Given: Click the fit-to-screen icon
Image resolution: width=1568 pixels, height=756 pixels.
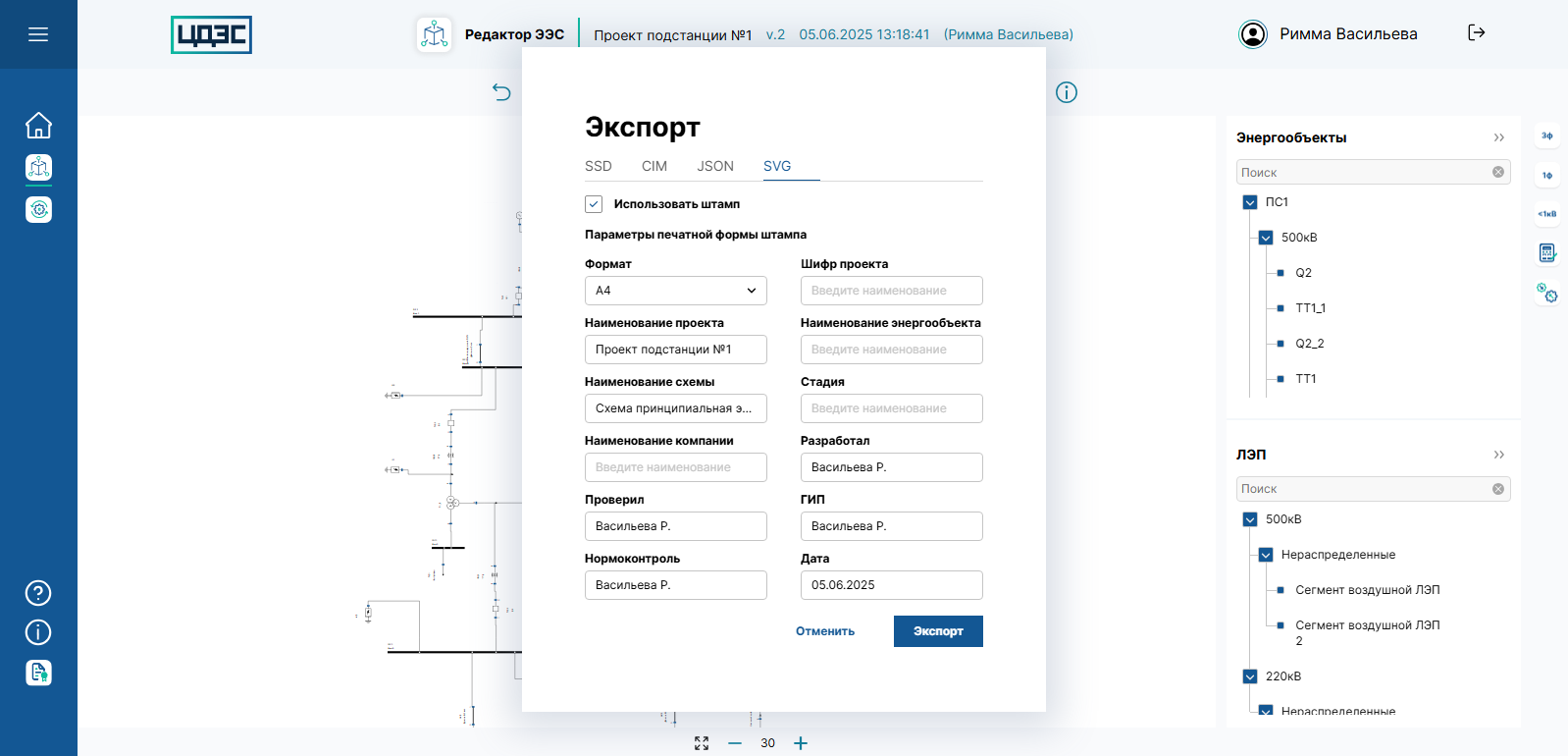Looking at the screenshot, I should click(702, 743).
